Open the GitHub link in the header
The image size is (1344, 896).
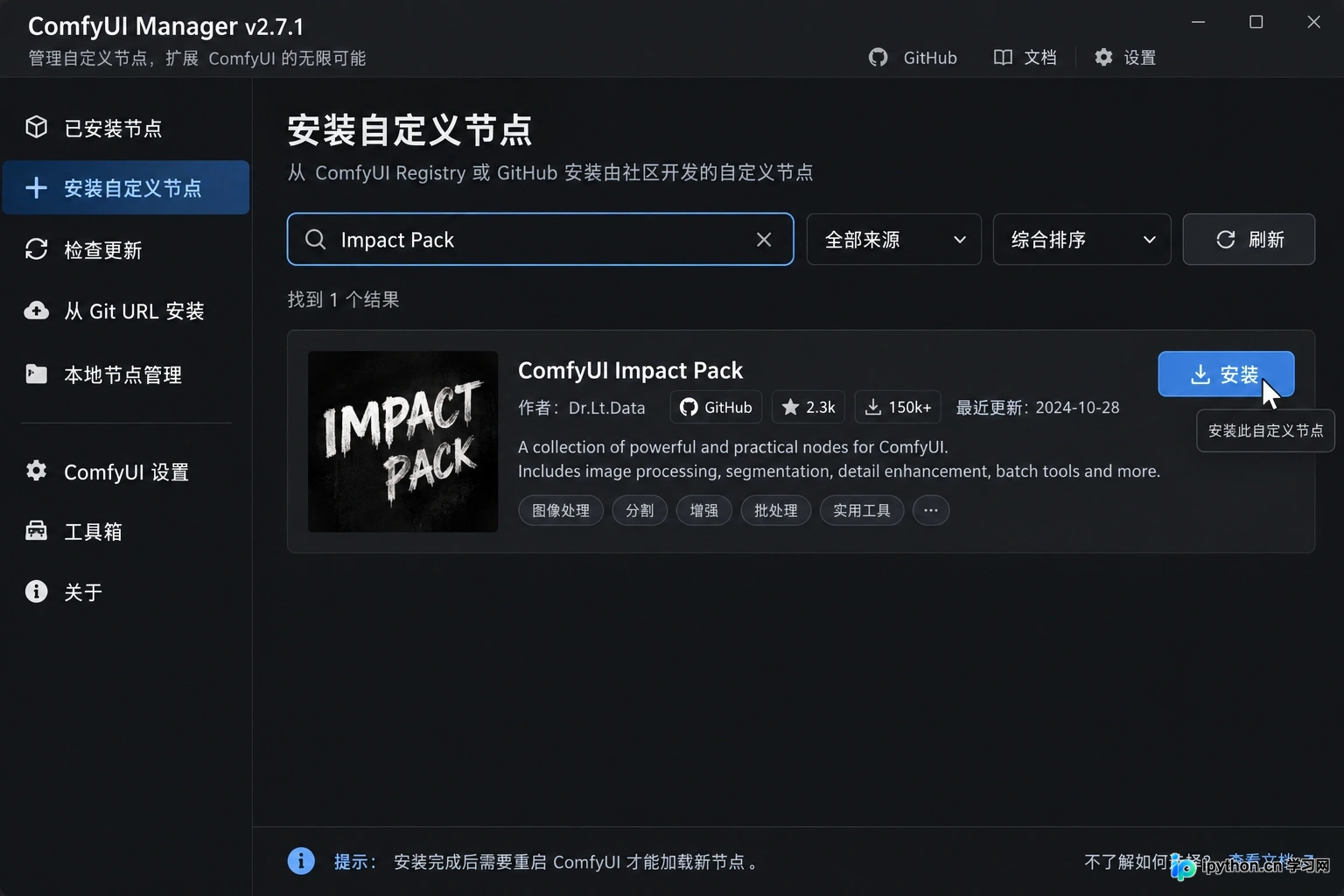913,57
